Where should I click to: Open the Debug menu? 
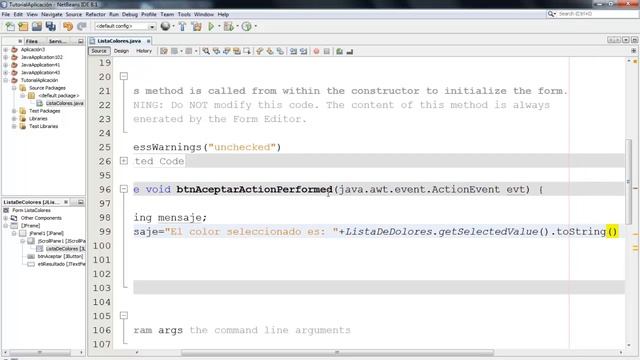pyautogui.click(x=130, y=14)
